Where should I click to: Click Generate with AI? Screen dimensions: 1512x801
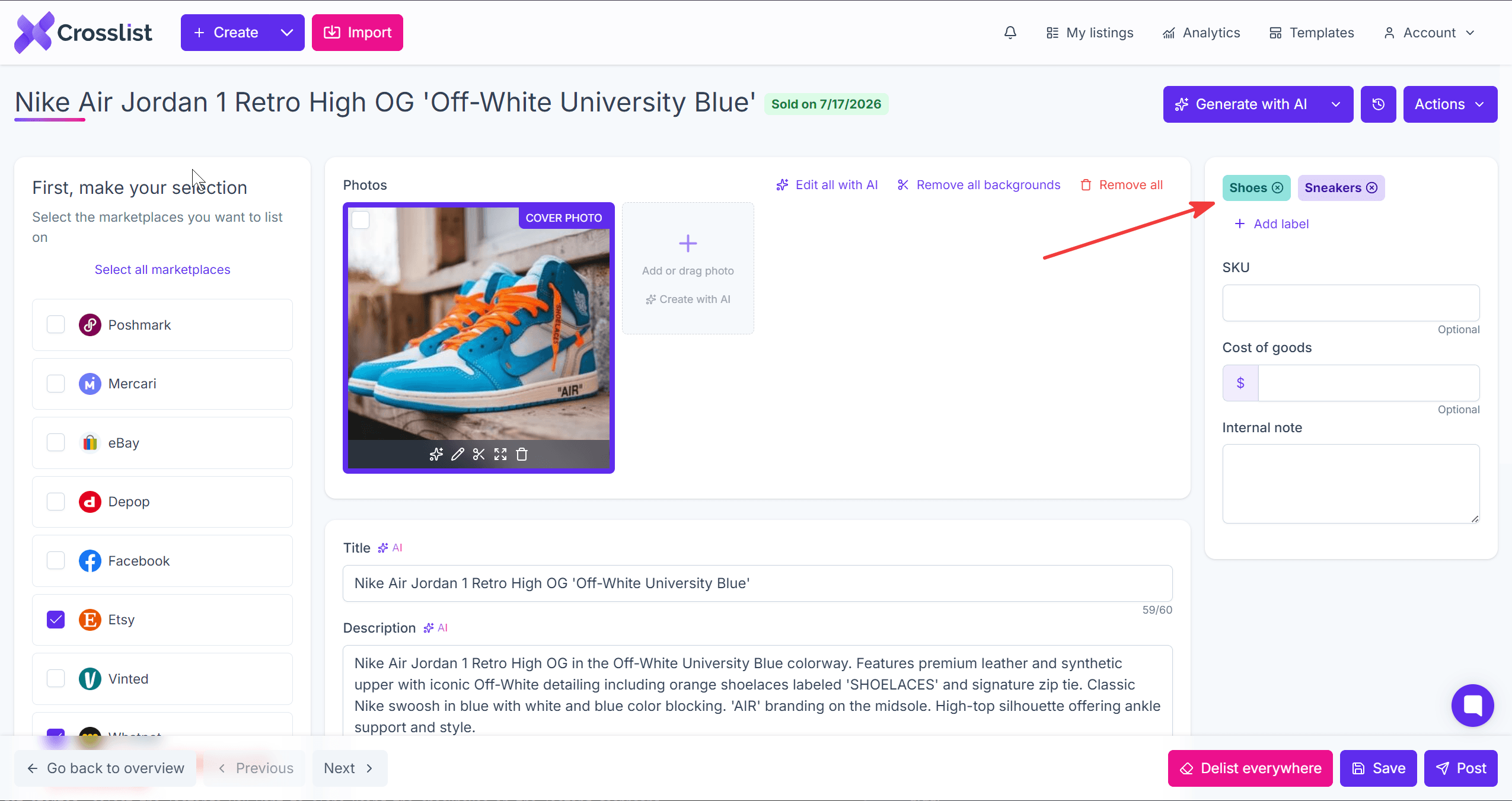pos(1242,104)
